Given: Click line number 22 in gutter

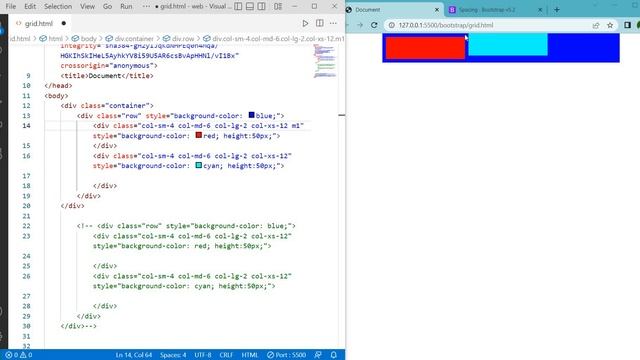Looking at the screenshot, I should tap(27, 226).
